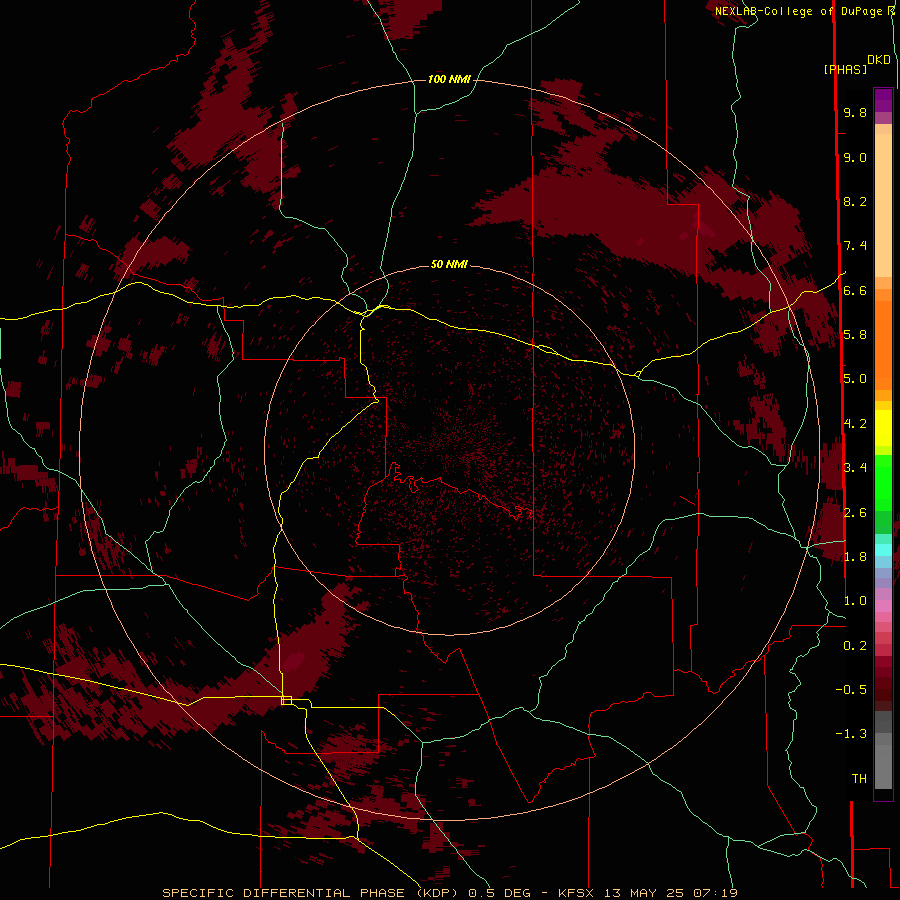900x900 pixels.
Task: Click the yellow segment of the color bar
Action: point(883,428)
